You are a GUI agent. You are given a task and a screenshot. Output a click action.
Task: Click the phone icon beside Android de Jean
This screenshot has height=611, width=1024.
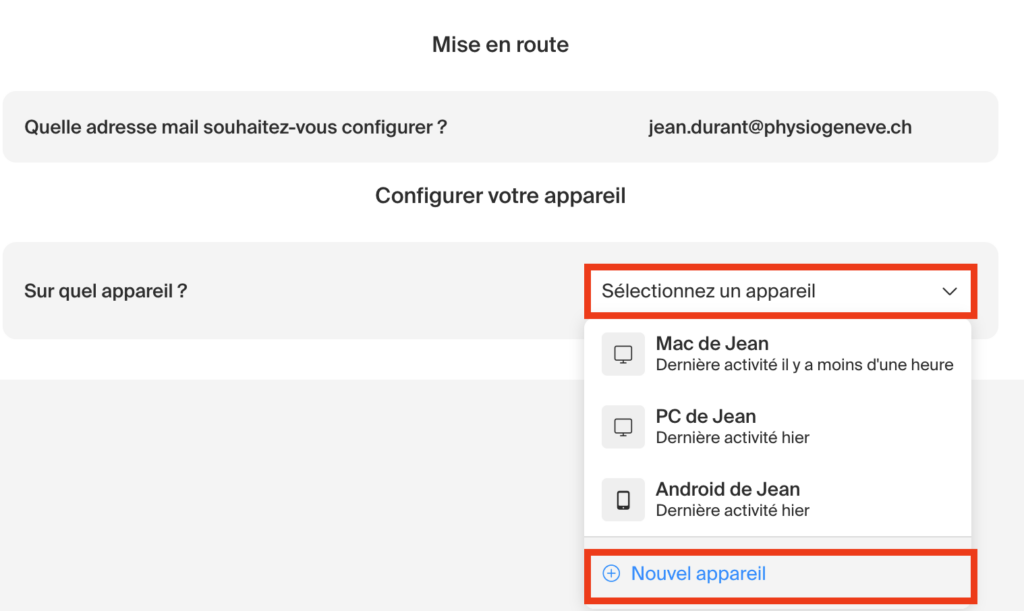point(623,500)
